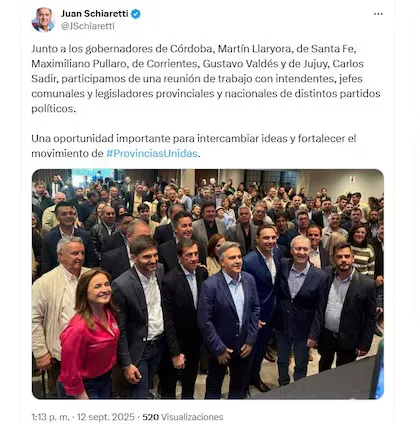Open the attached group photo
The image size is (420, 424).
[208, 284]
